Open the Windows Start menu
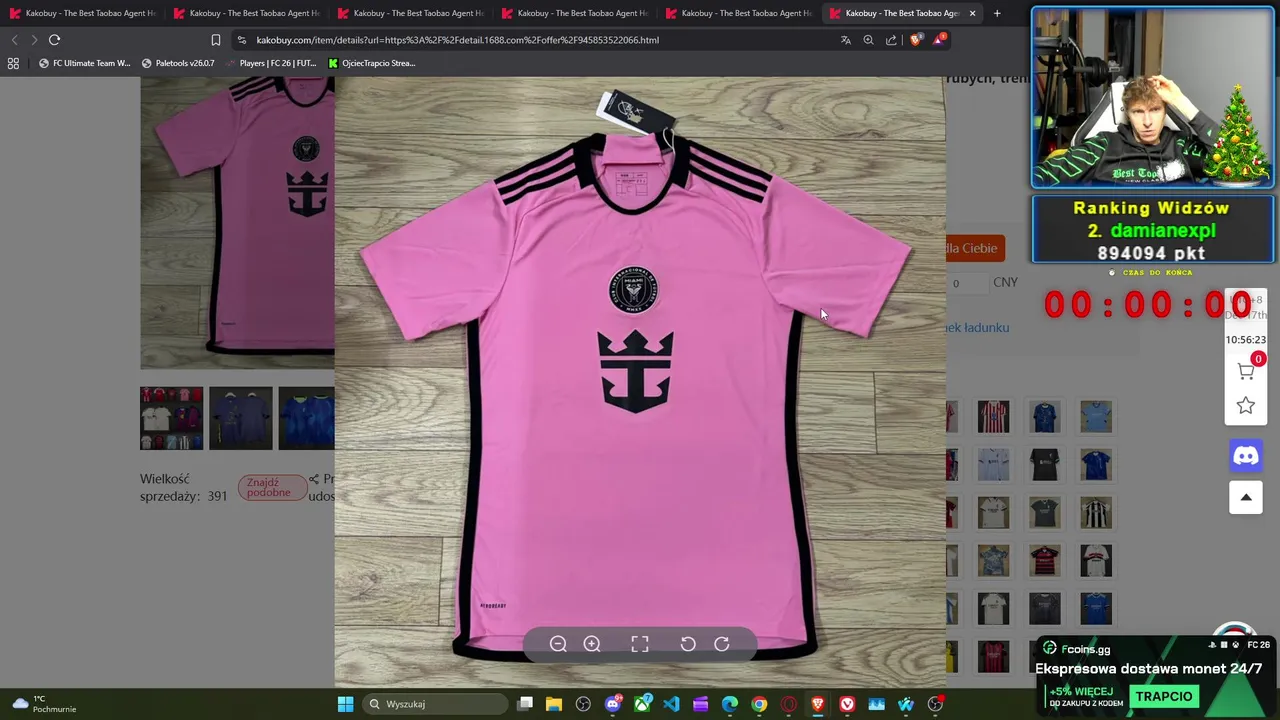1280x720 pixels. pyautogui.click(x=345, y=704)
